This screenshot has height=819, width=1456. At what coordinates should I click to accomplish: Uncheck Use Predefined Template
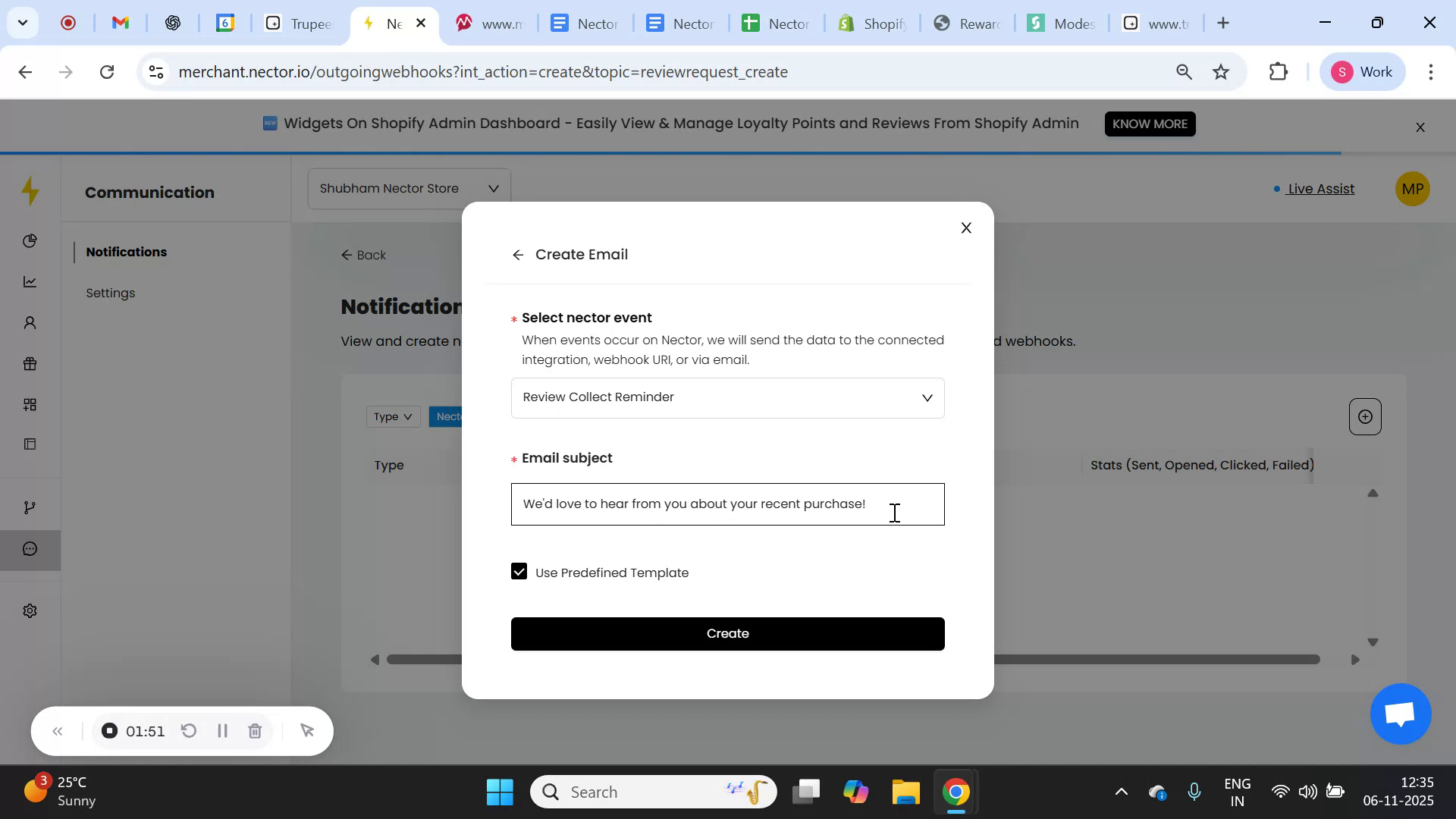coord(519,571)
